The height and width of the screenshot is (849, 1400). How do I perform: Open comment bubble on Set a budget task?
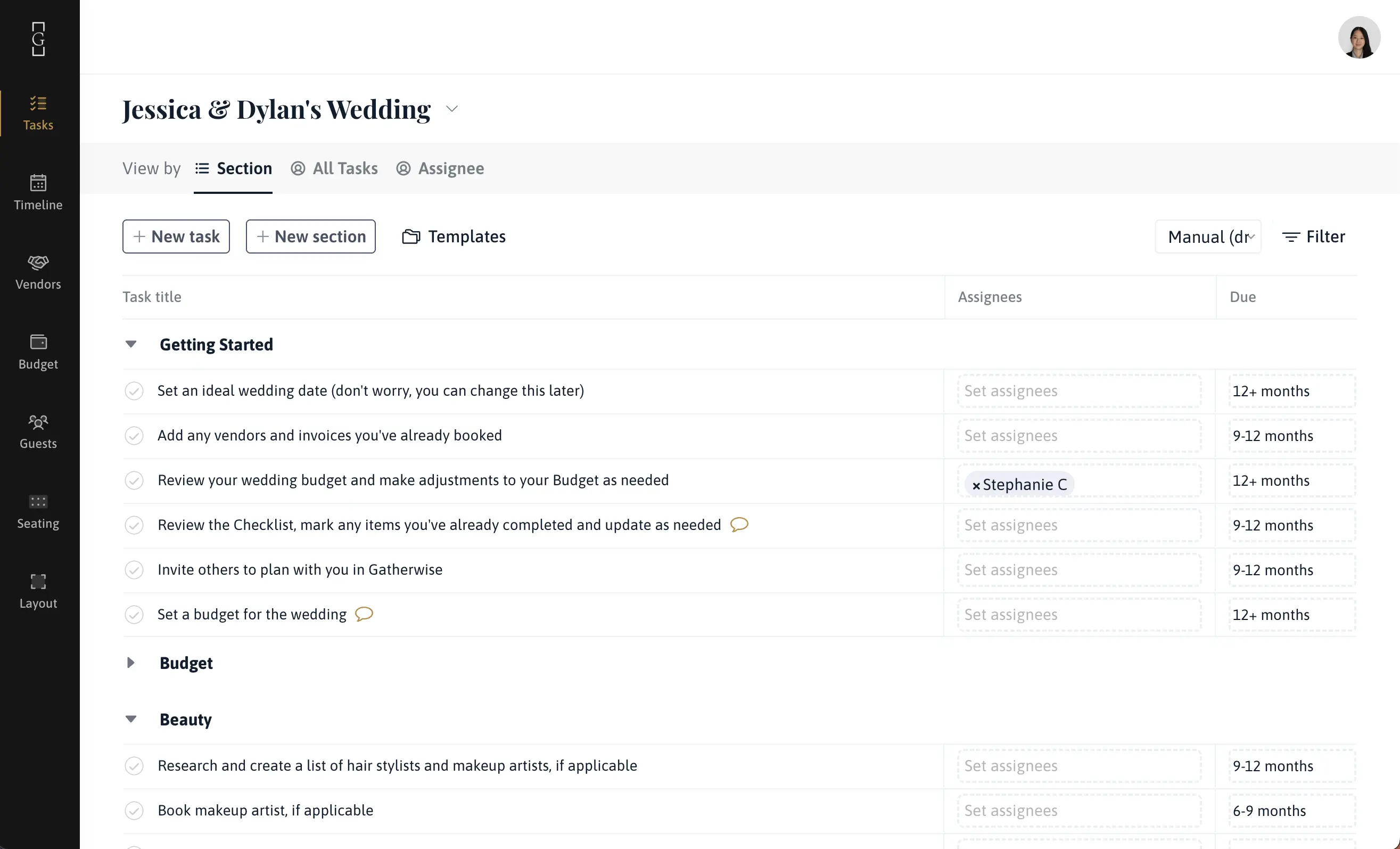pyautogui.click(x=364, y=614)
